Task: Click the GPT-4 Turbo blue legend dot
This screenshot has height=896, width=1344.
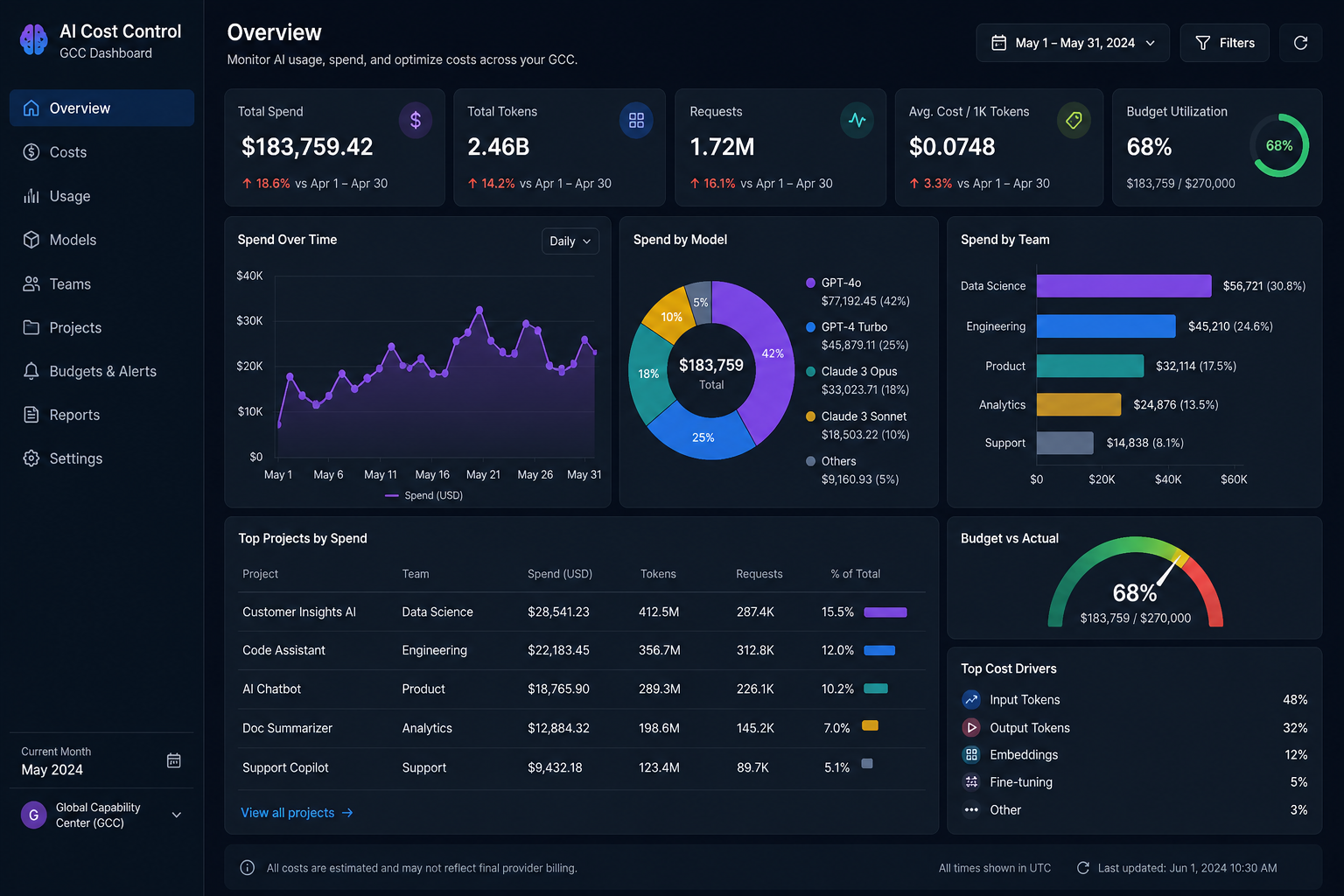Action: (810, 326)
